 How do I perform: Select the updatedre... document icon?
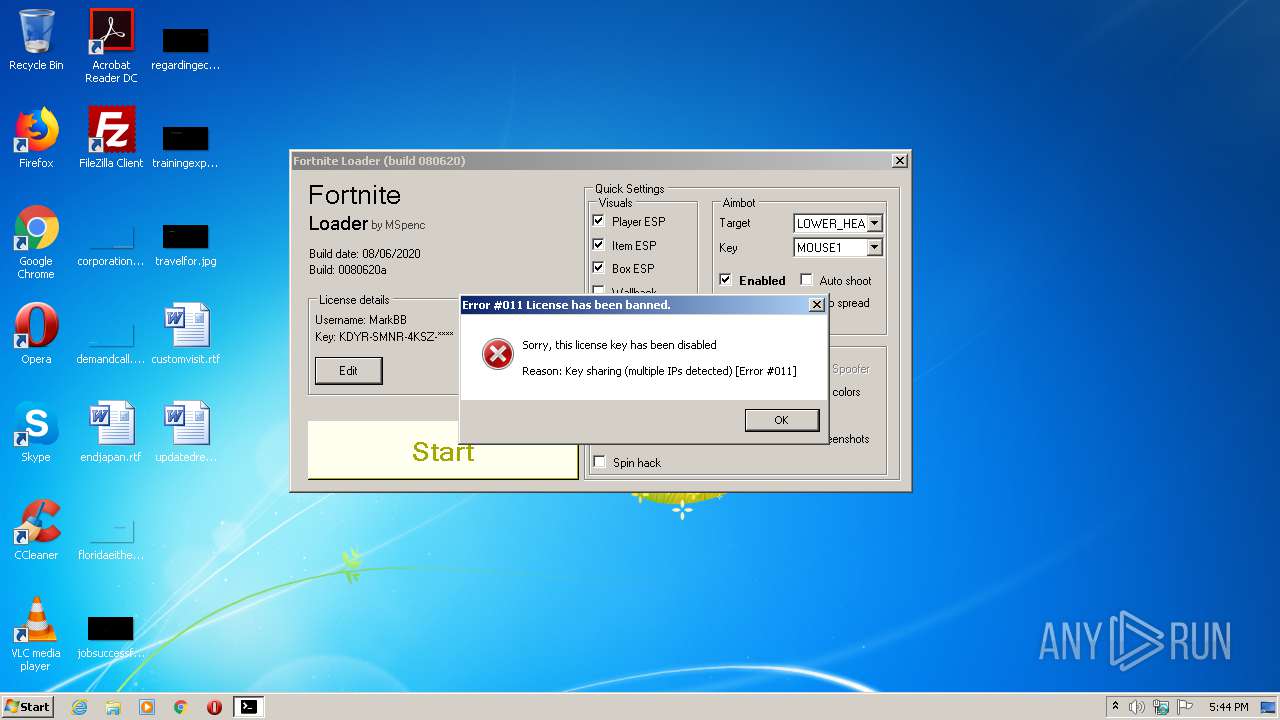click(x=186, y=432)
